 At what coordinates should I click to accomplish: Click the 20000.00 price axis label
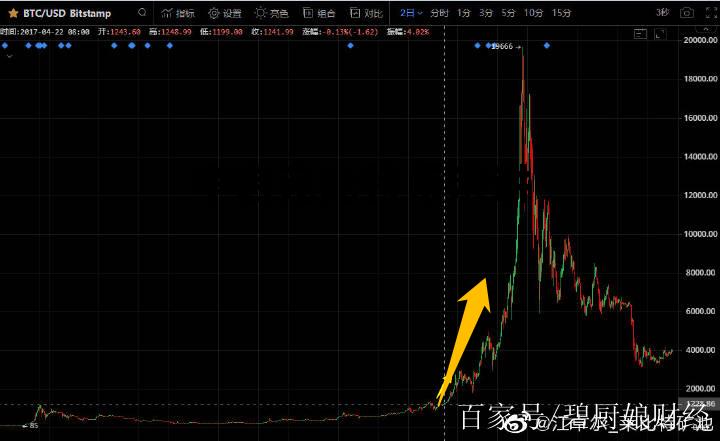700,40
